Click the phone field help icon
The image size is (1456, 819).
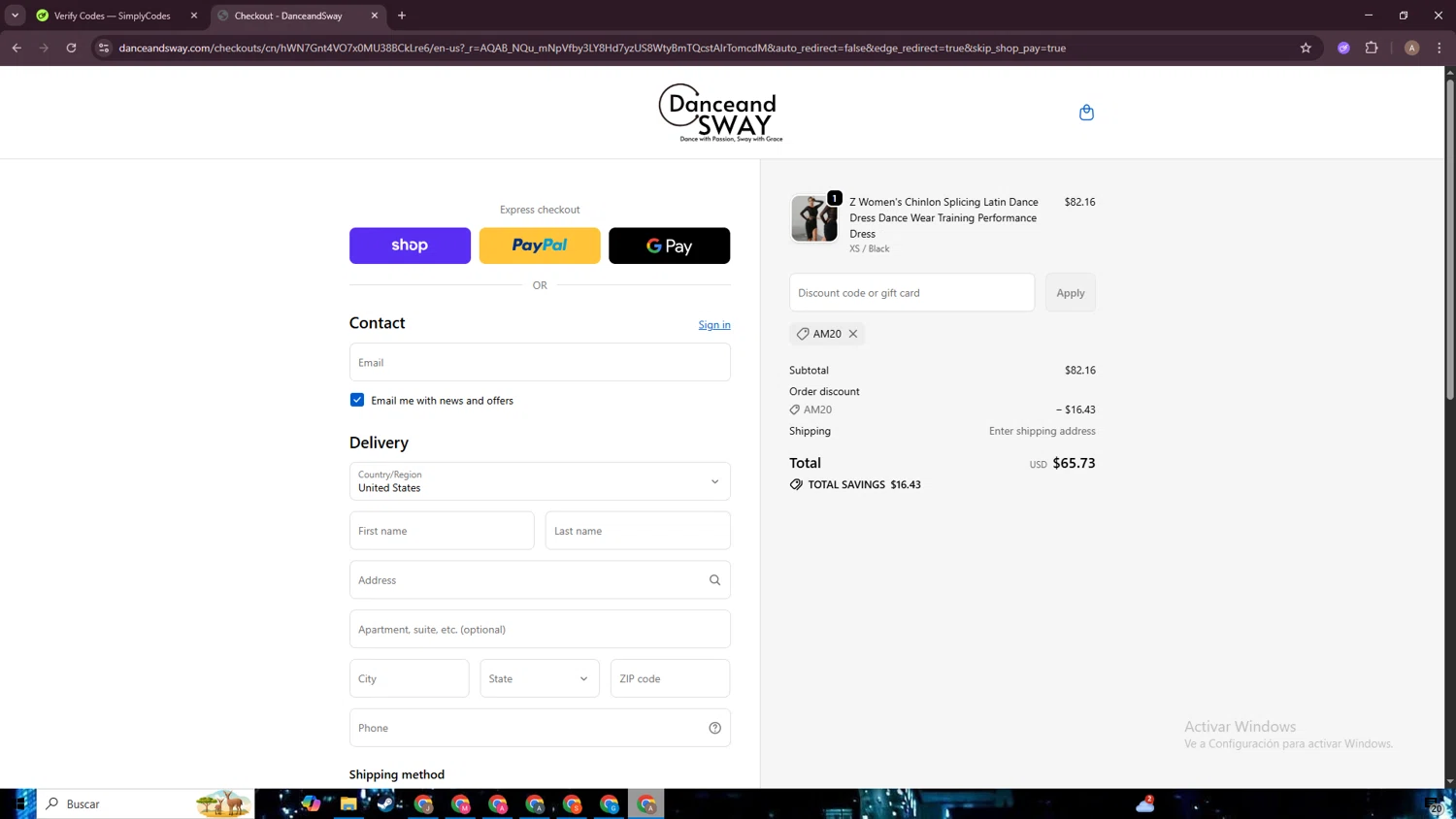click(714, 728)
